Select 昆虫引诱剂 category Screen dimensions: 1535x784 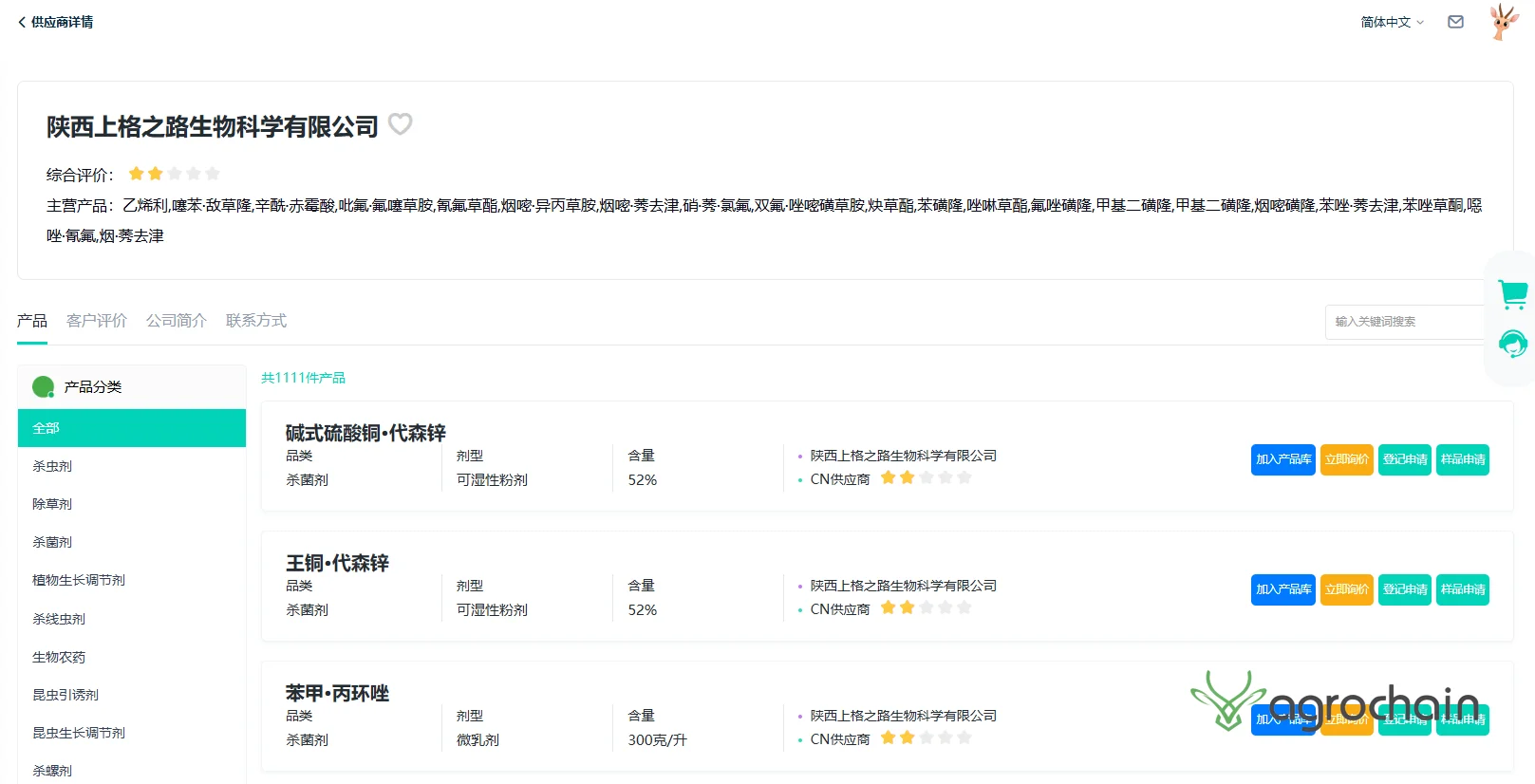point(132,695)
